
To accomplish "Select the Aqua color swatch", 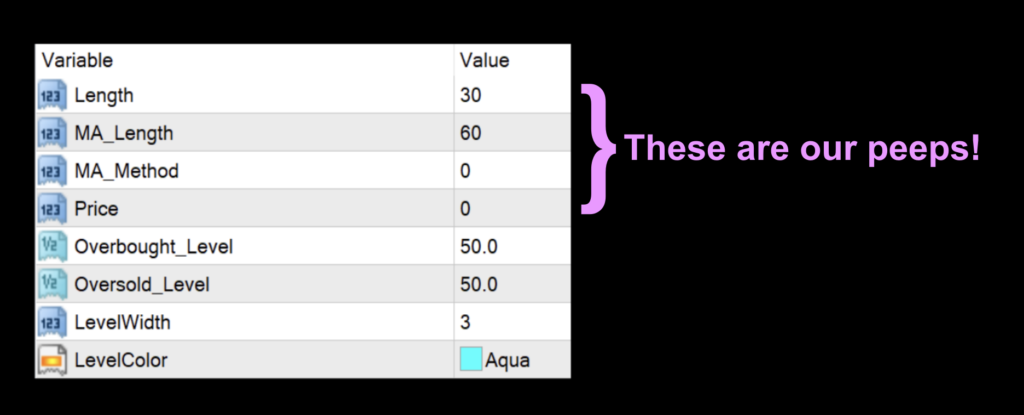I will click(x=471, y=360).
